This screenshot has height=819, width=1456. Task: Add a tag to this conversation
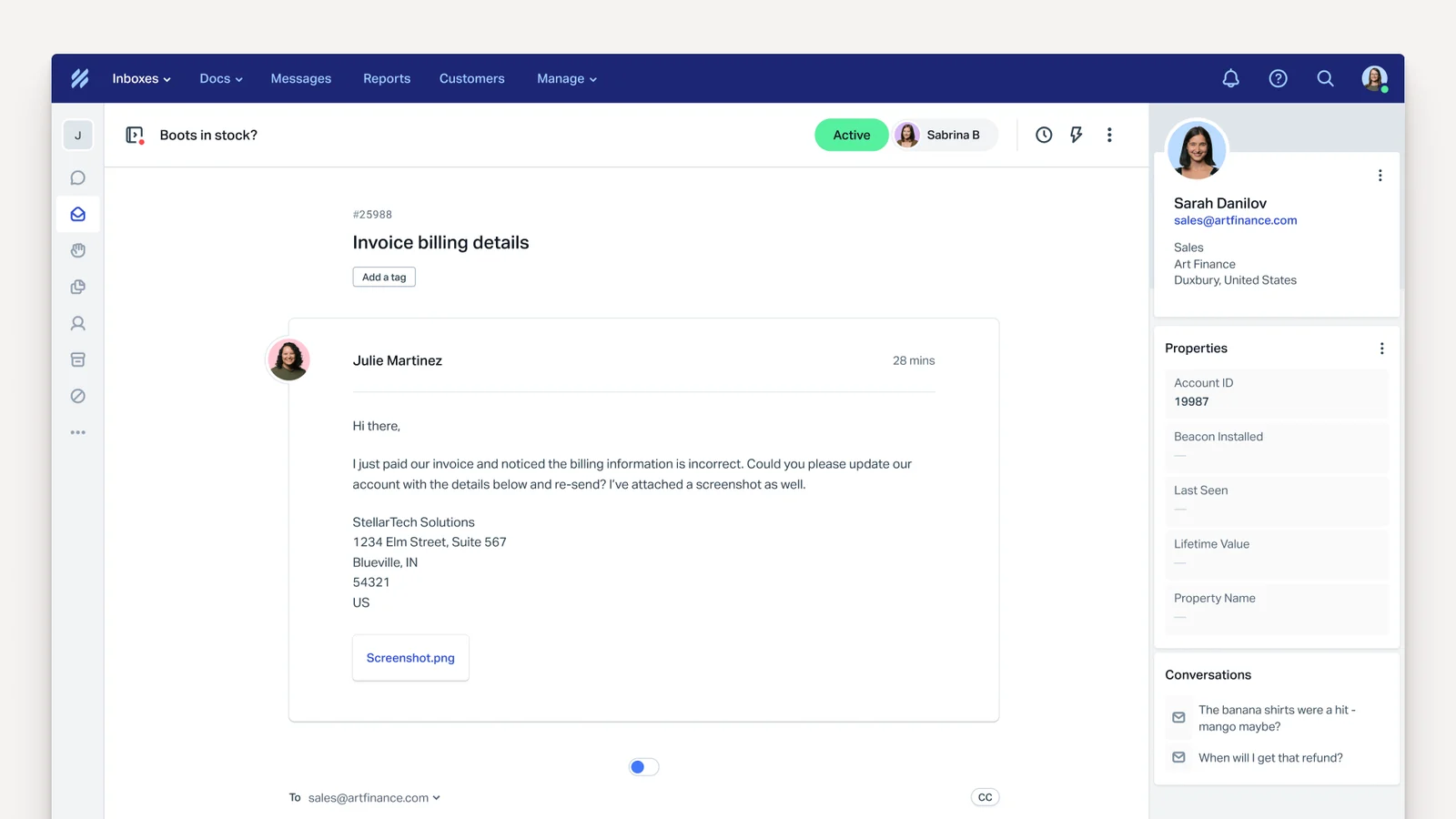(x=383, y=277)
